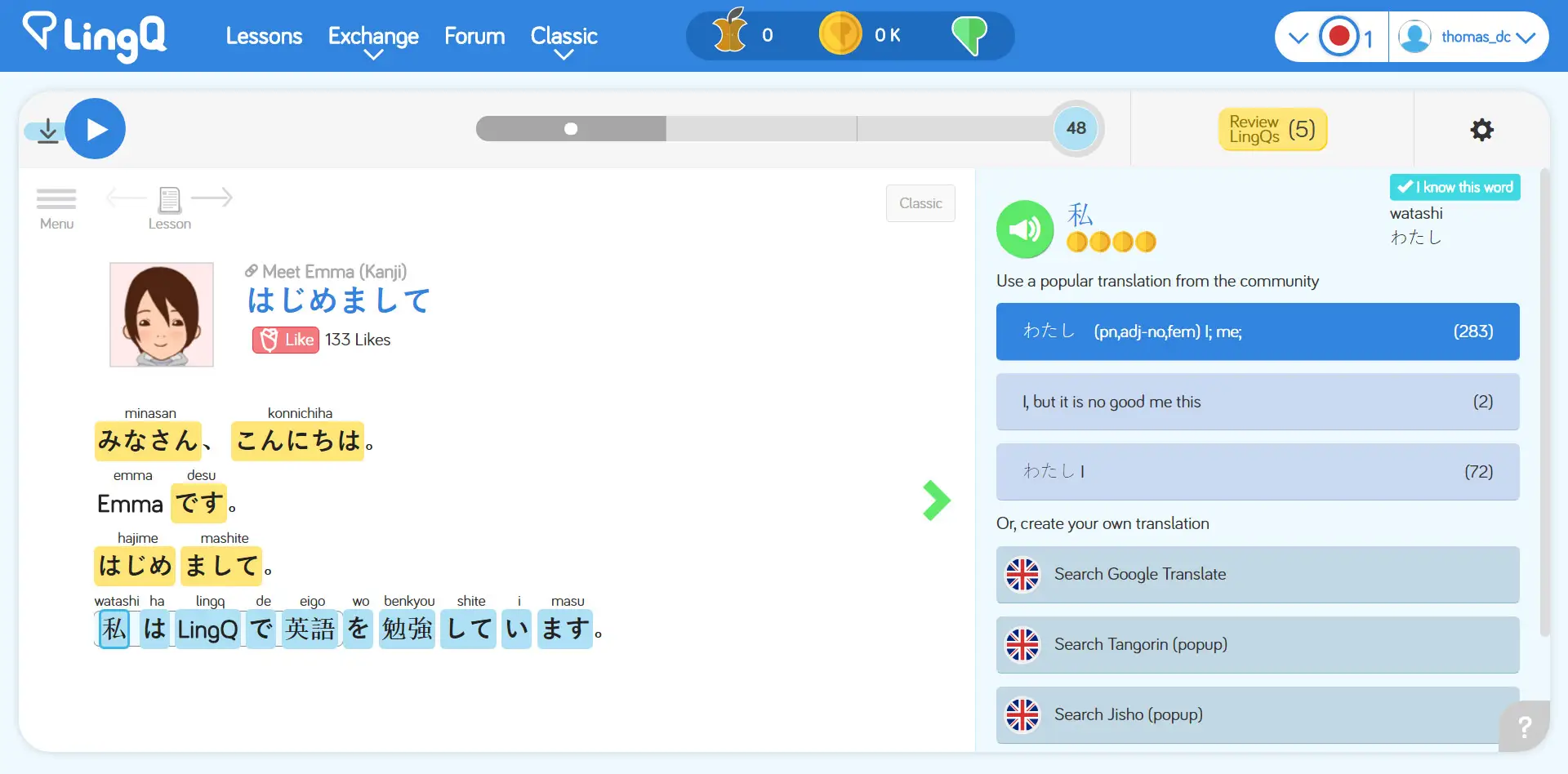Open the Menu hamburger in the reader

pos(56,198)
